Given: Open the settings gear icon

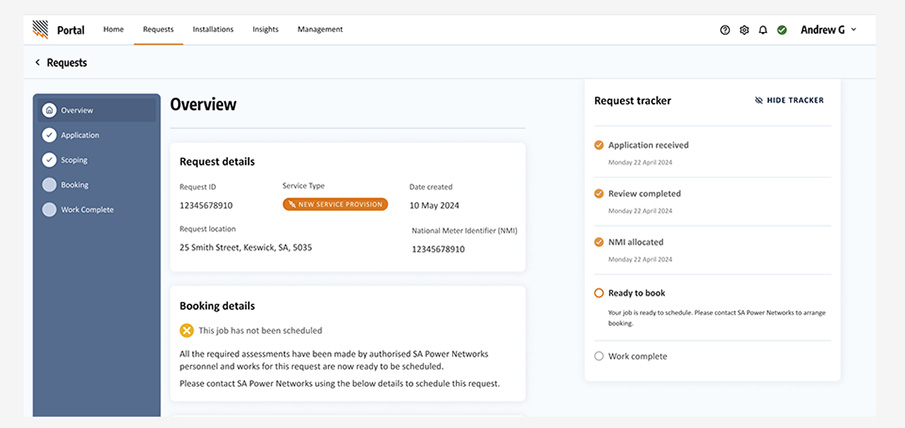Looking at the screenshot, I should coord(744,30).
